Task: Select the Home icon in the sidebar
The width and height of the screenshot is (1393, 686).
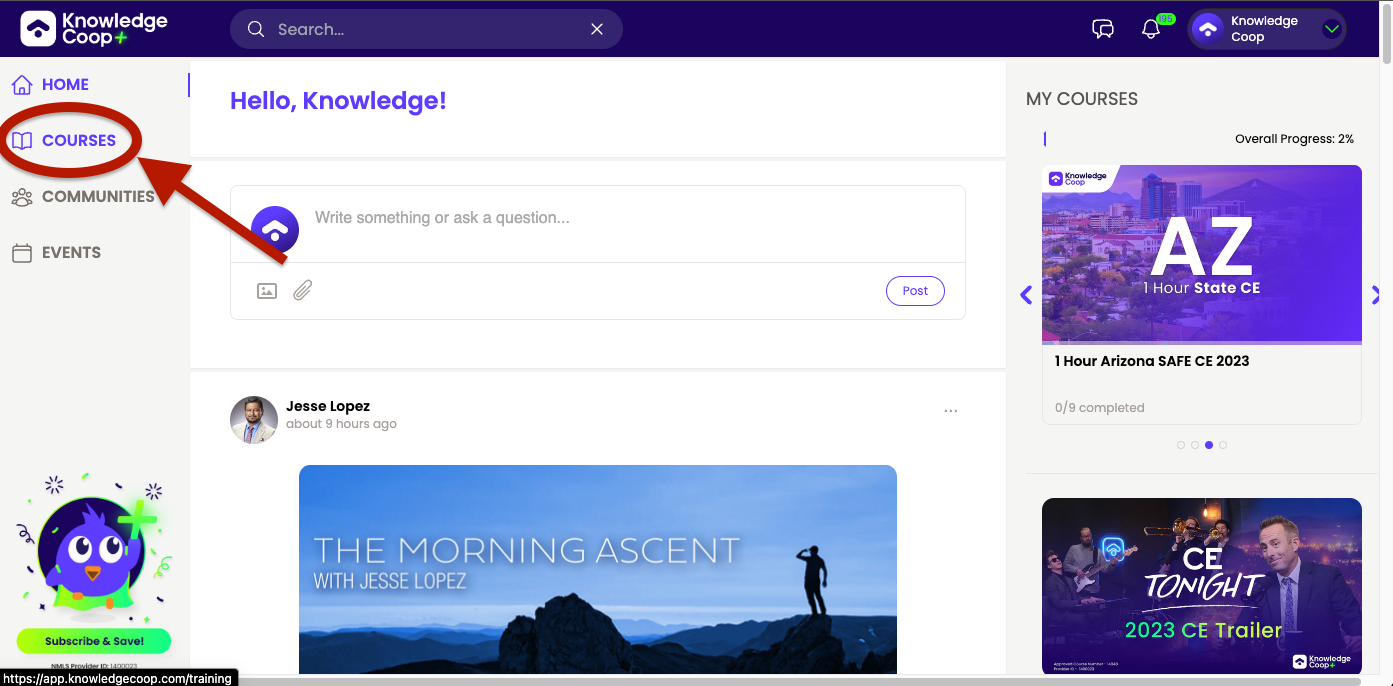Action: coord(22,84)
